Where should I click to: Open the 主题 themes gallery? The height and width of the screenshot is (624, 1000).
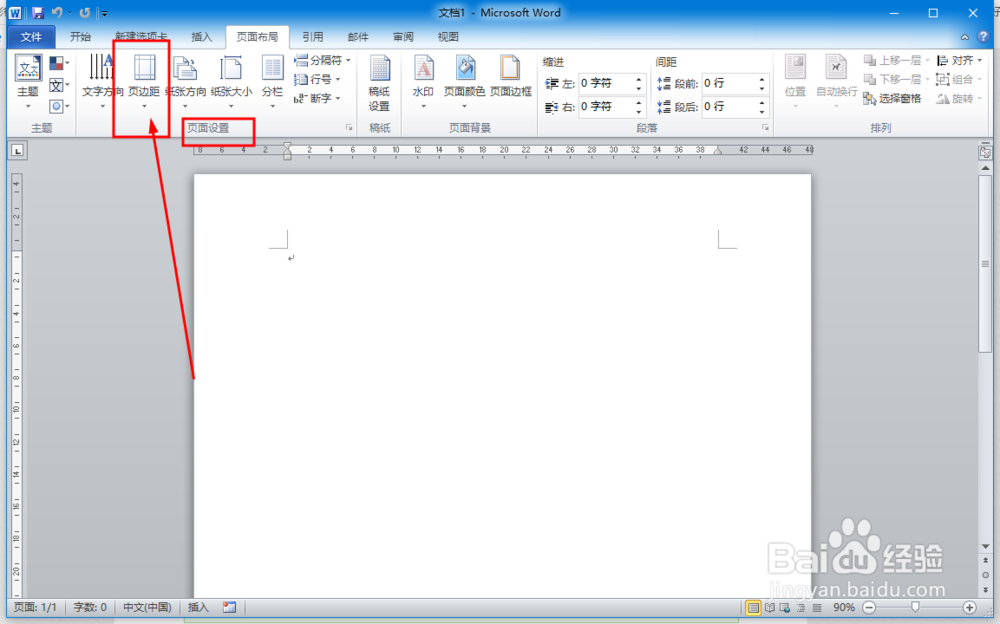[28, 82]
